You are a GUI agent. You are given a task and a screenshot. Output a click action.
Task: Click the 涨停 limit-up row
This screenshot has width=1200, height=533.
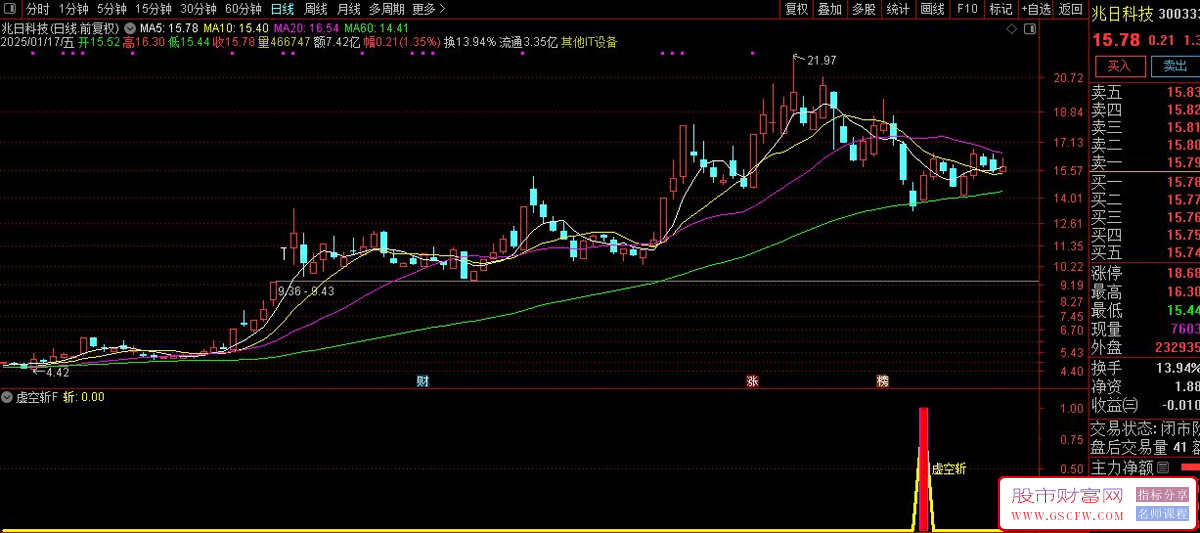point(1145,273)
